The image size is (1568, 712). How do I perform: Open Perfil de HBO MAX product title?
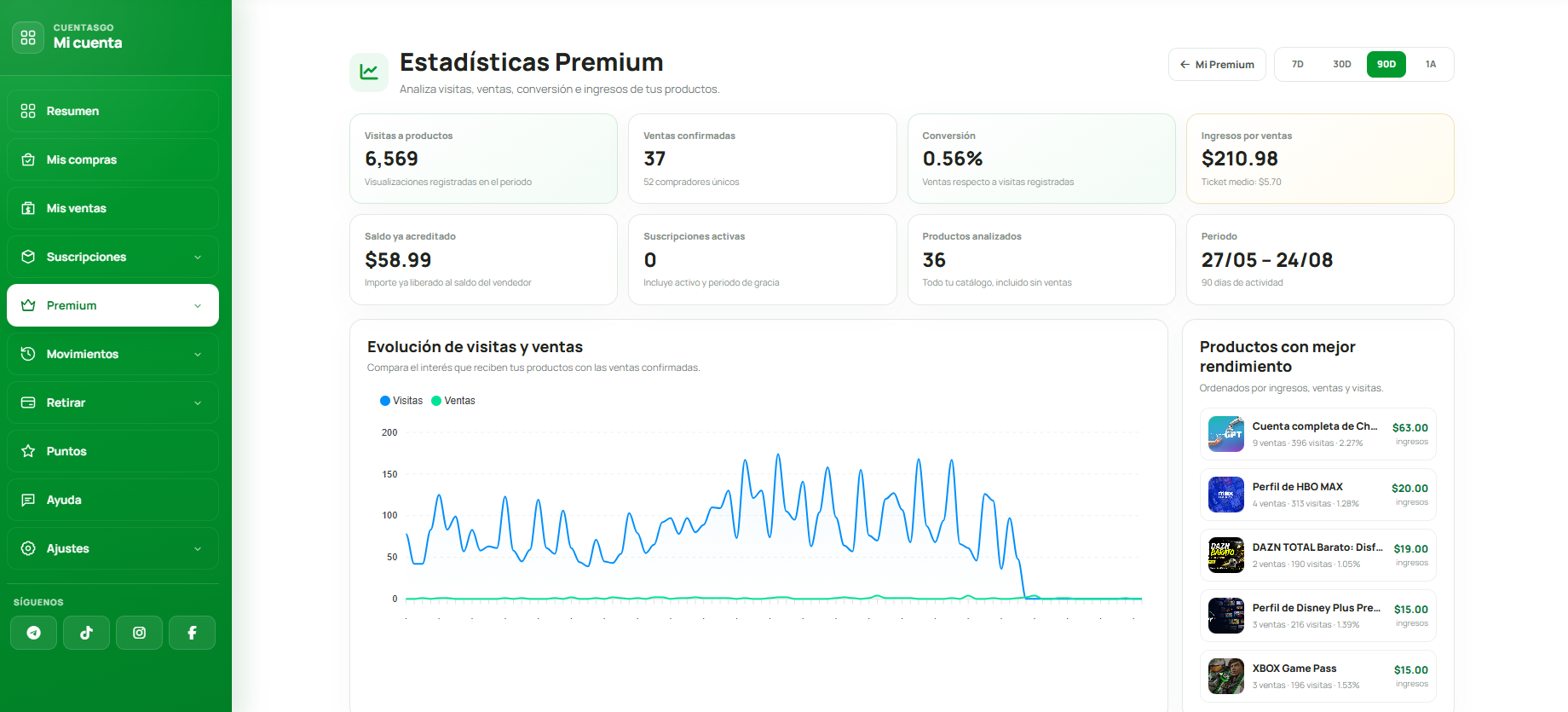(x=1297, y=487)
